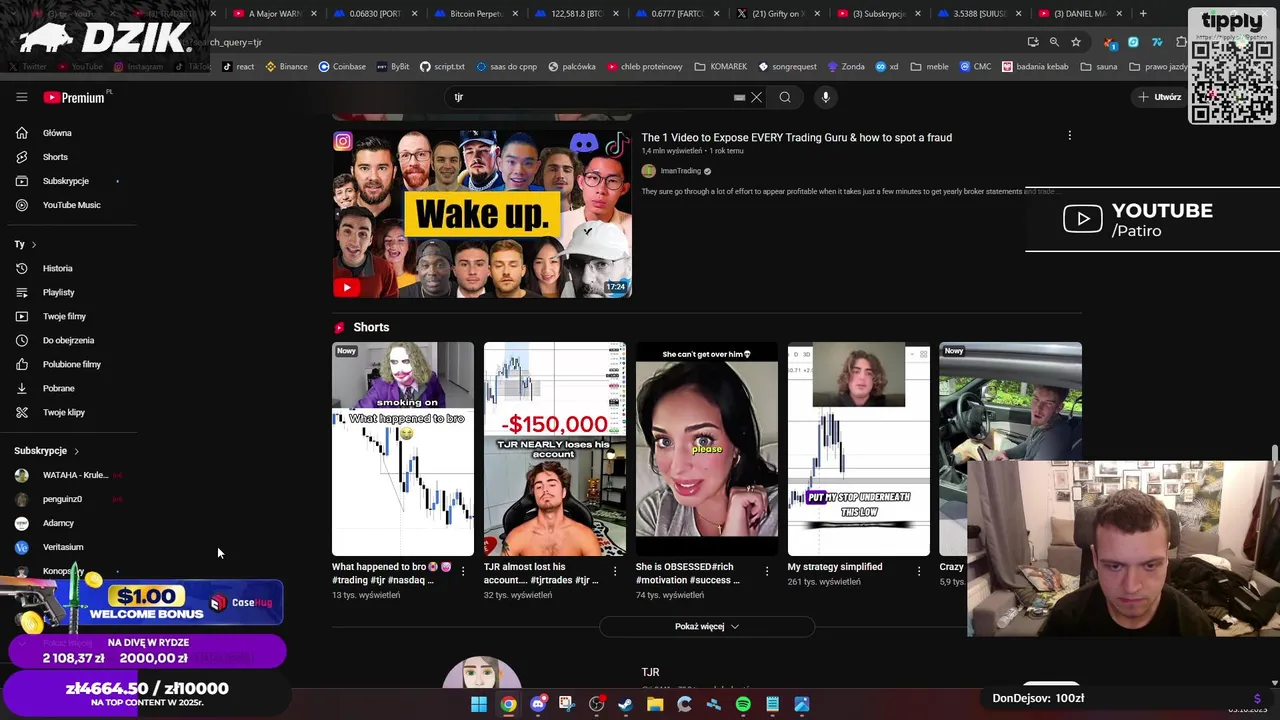Click the page vertical scrollbar thumb
The image size is (1280, 720).
[x=1274, y=455]
